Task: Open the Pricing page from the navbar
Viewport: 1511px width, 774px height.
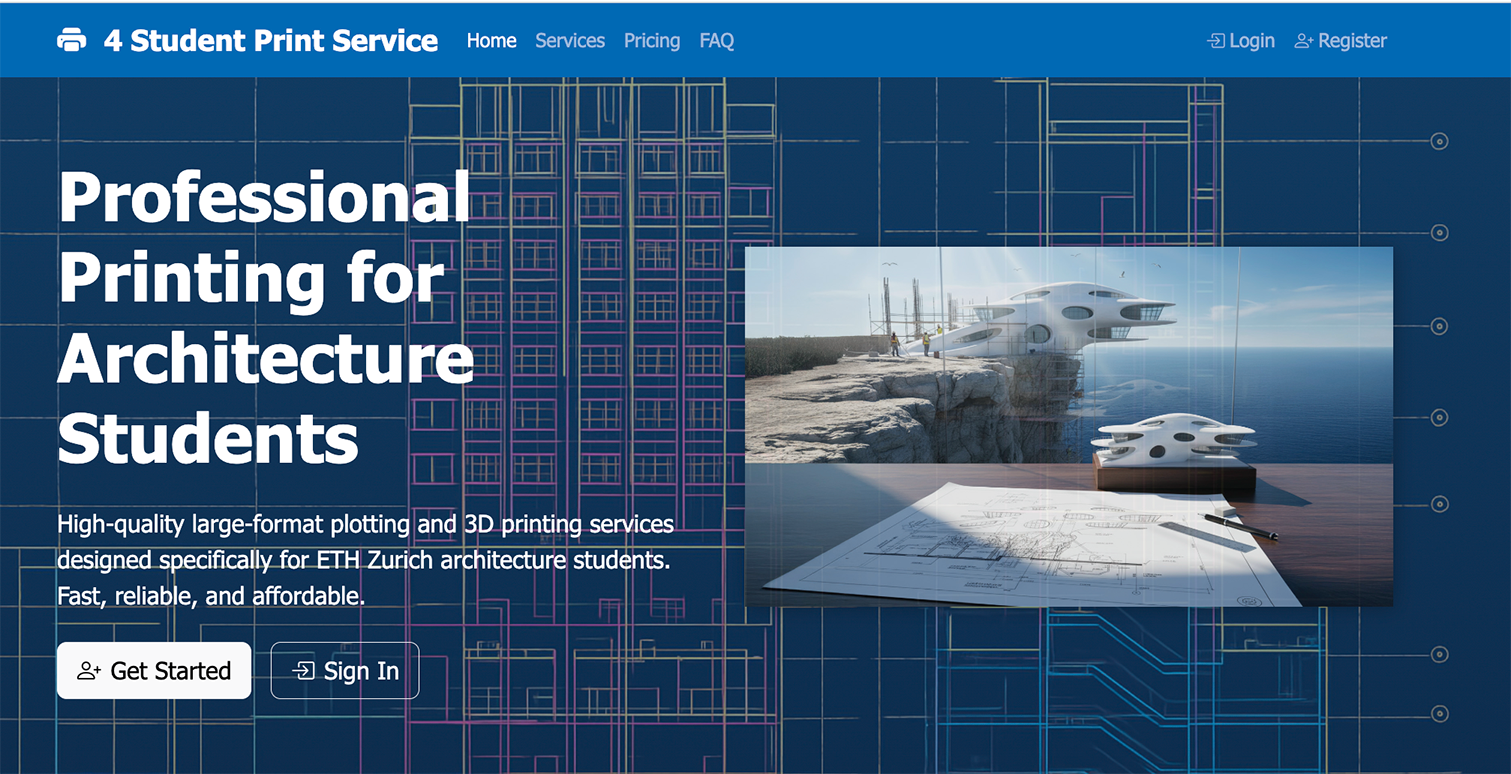Action: click(x=652, y=41)
